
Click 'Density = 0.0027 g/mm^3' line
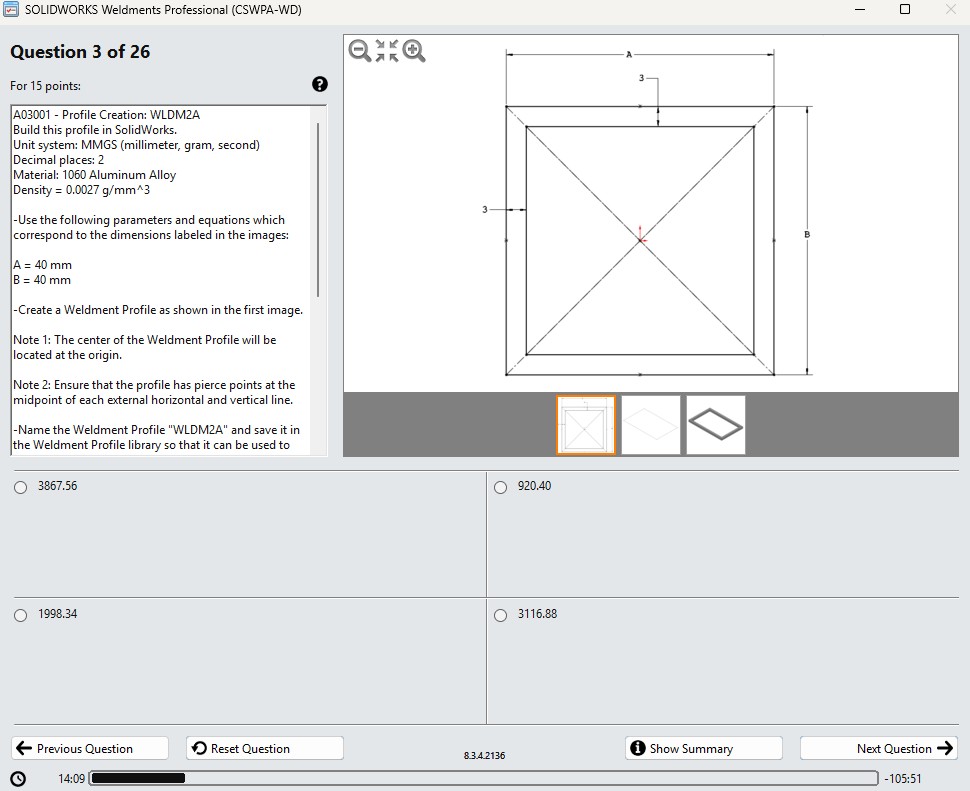[82, 190]
